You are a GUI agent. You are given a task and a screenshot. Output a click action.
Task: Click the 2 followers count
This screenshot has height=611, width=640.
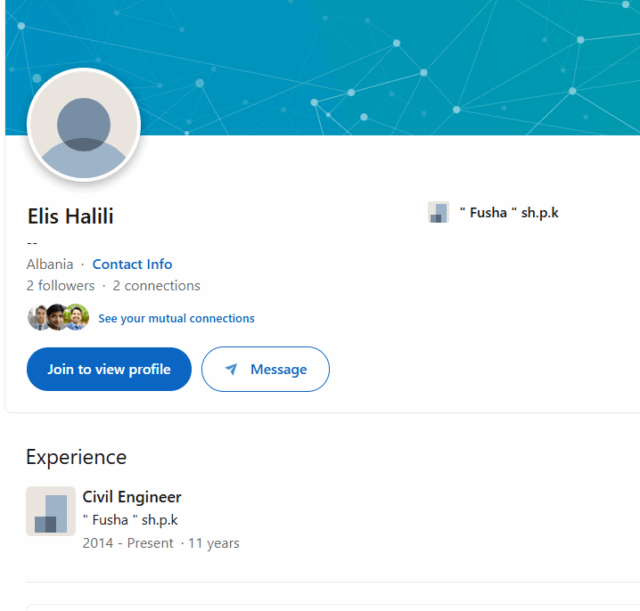click(60, 285)
